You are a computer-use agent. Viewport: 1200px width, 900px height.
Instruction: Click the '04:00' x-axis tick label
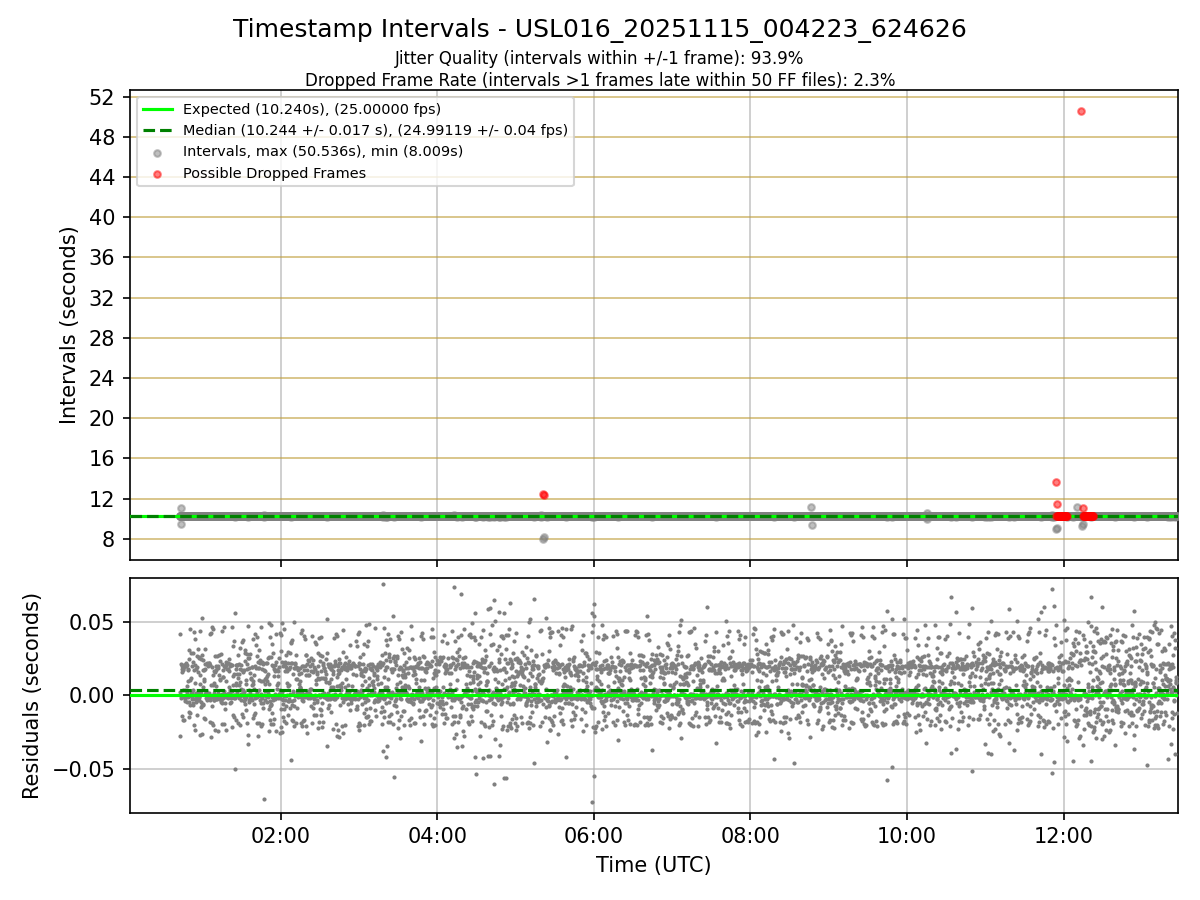pyautogui.click(x=437, y=834)
